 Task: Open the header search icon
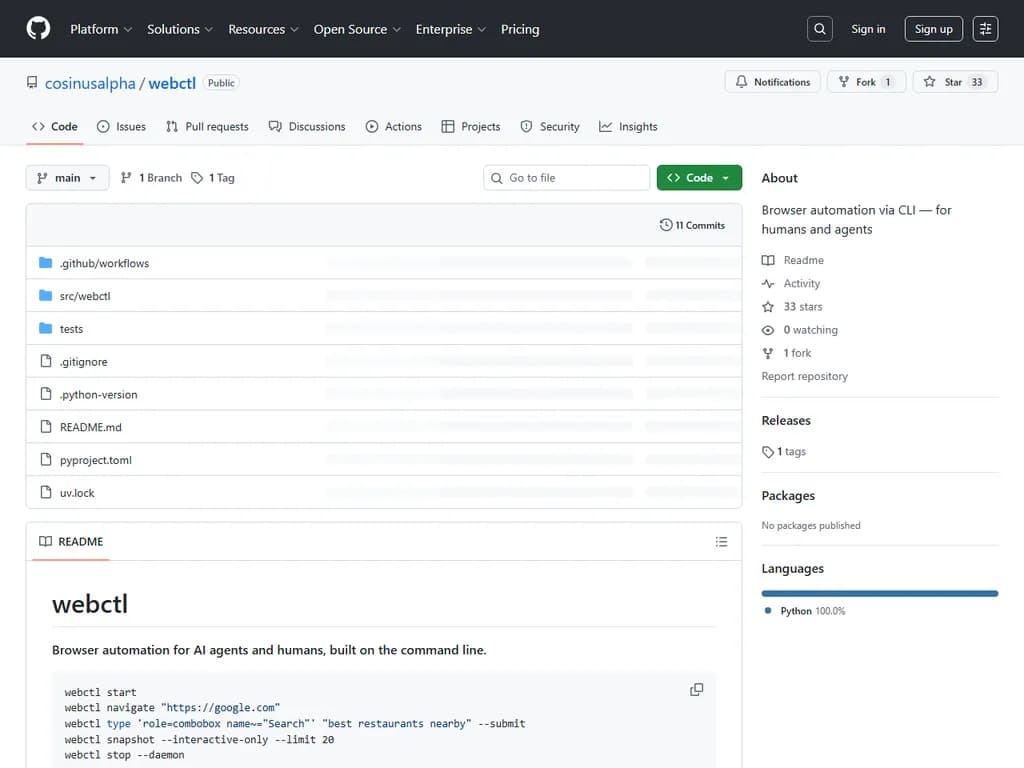coord(819,28)
